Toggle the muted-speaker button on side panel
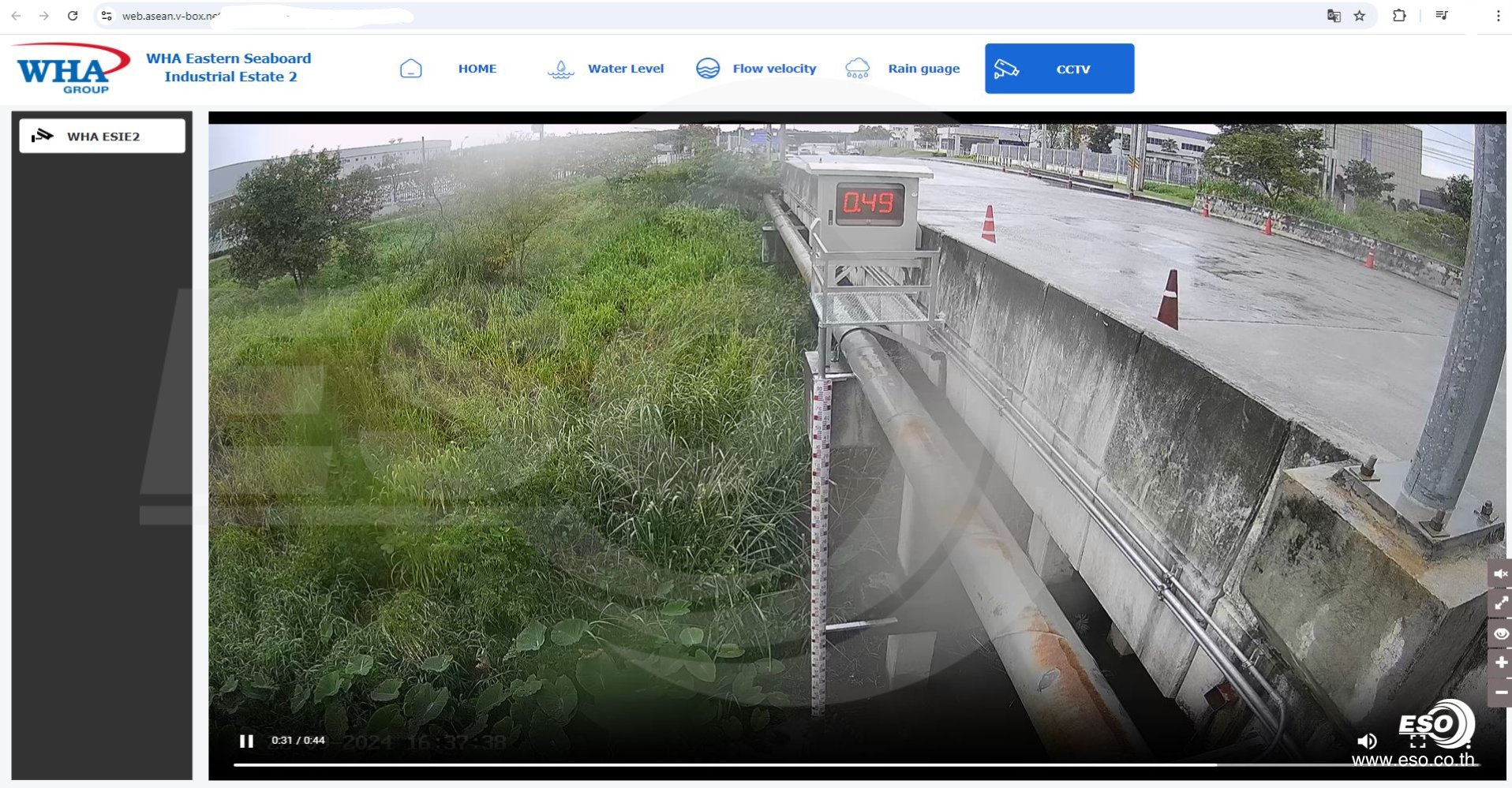The image size is (1512, 788). pos(1500,573)
